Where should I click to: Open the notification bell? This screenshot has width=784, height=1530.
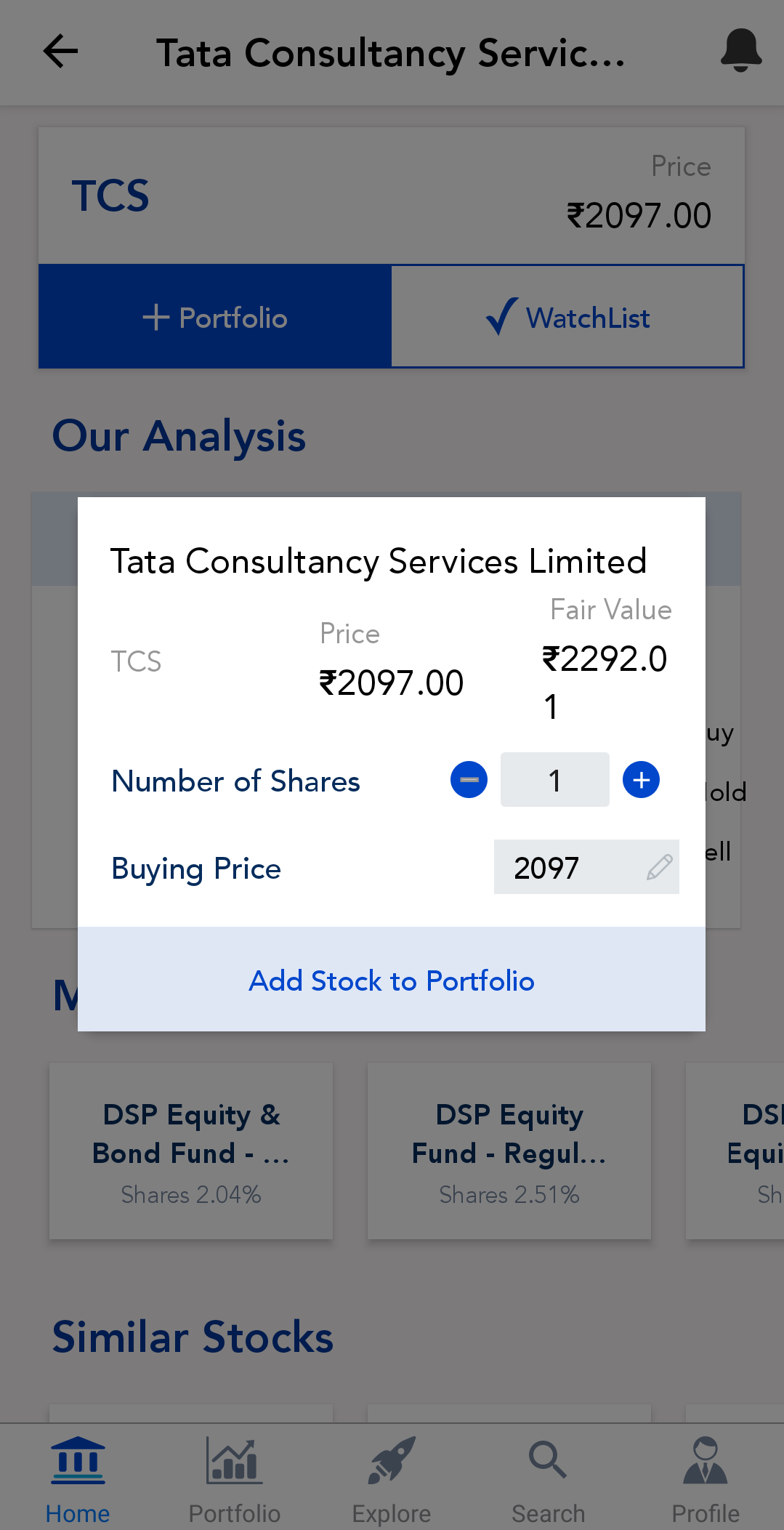[x=740, y=50]
